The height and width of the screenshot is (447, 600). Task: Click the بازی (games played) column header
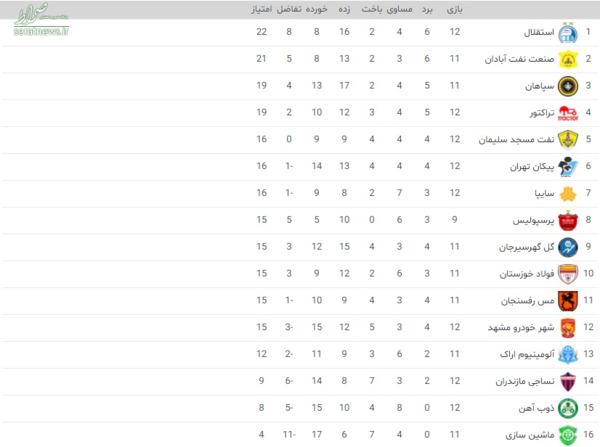455,9
